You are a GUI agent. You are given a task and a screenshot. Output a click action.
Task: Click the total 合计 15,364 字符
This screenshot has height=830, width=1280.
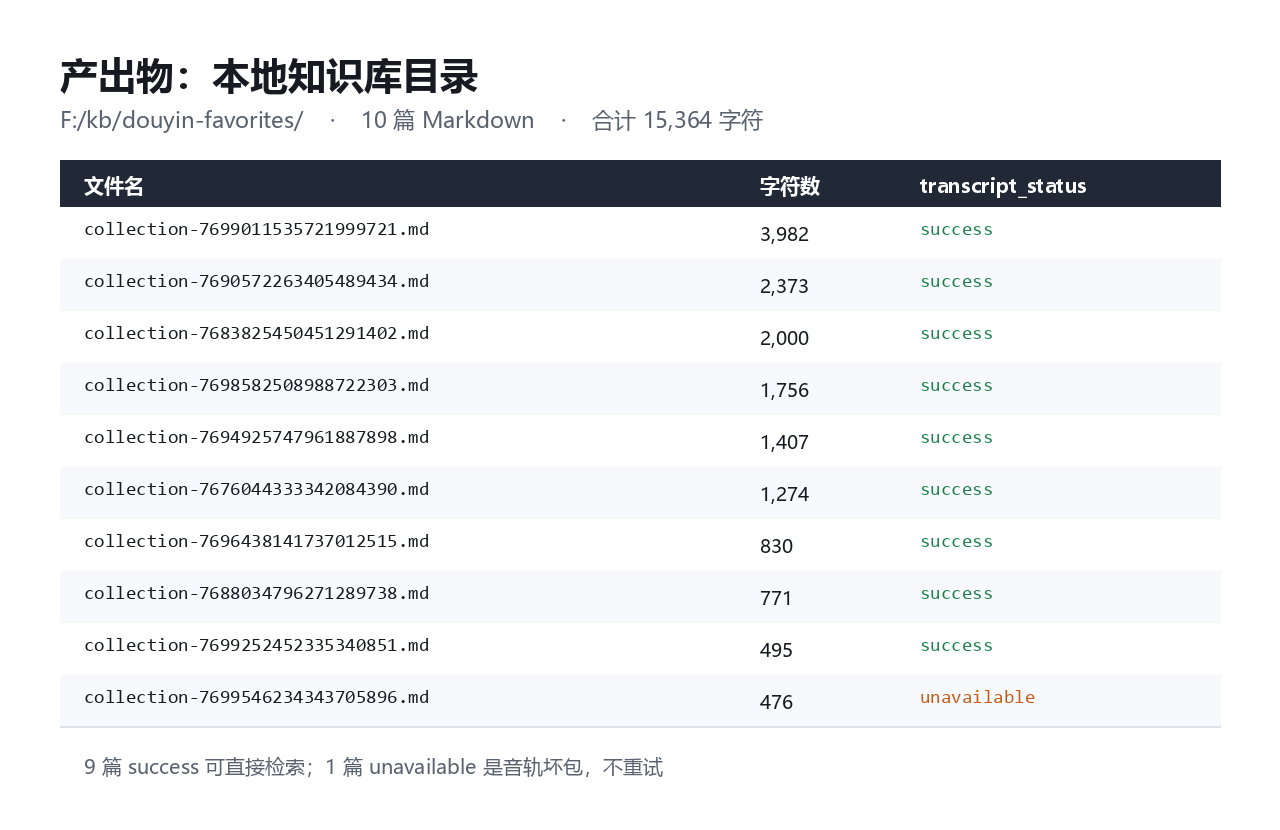pos(677,120)
